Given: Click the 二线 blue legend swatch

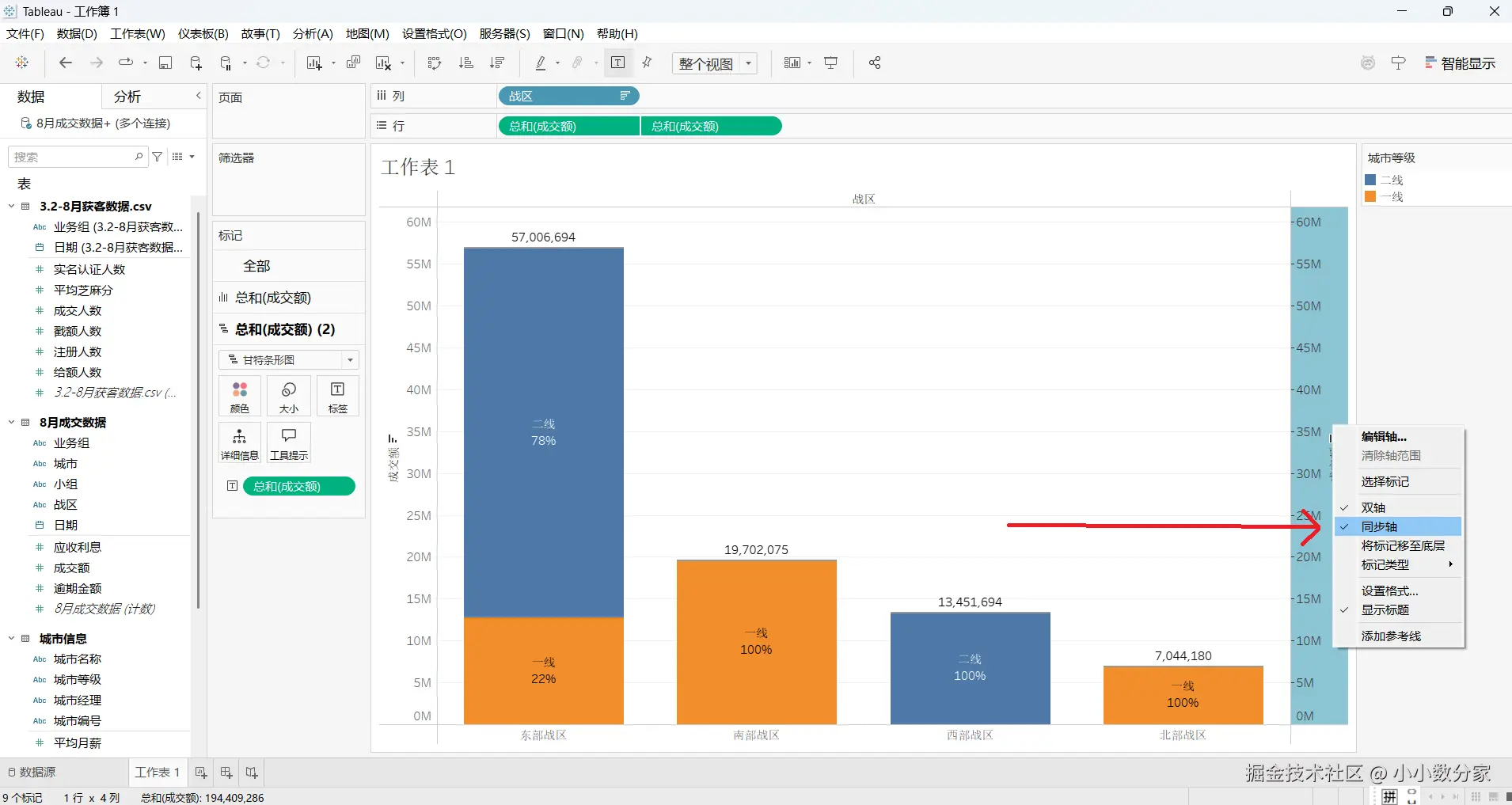Looking at the screenshot, I should [1370, 180].
